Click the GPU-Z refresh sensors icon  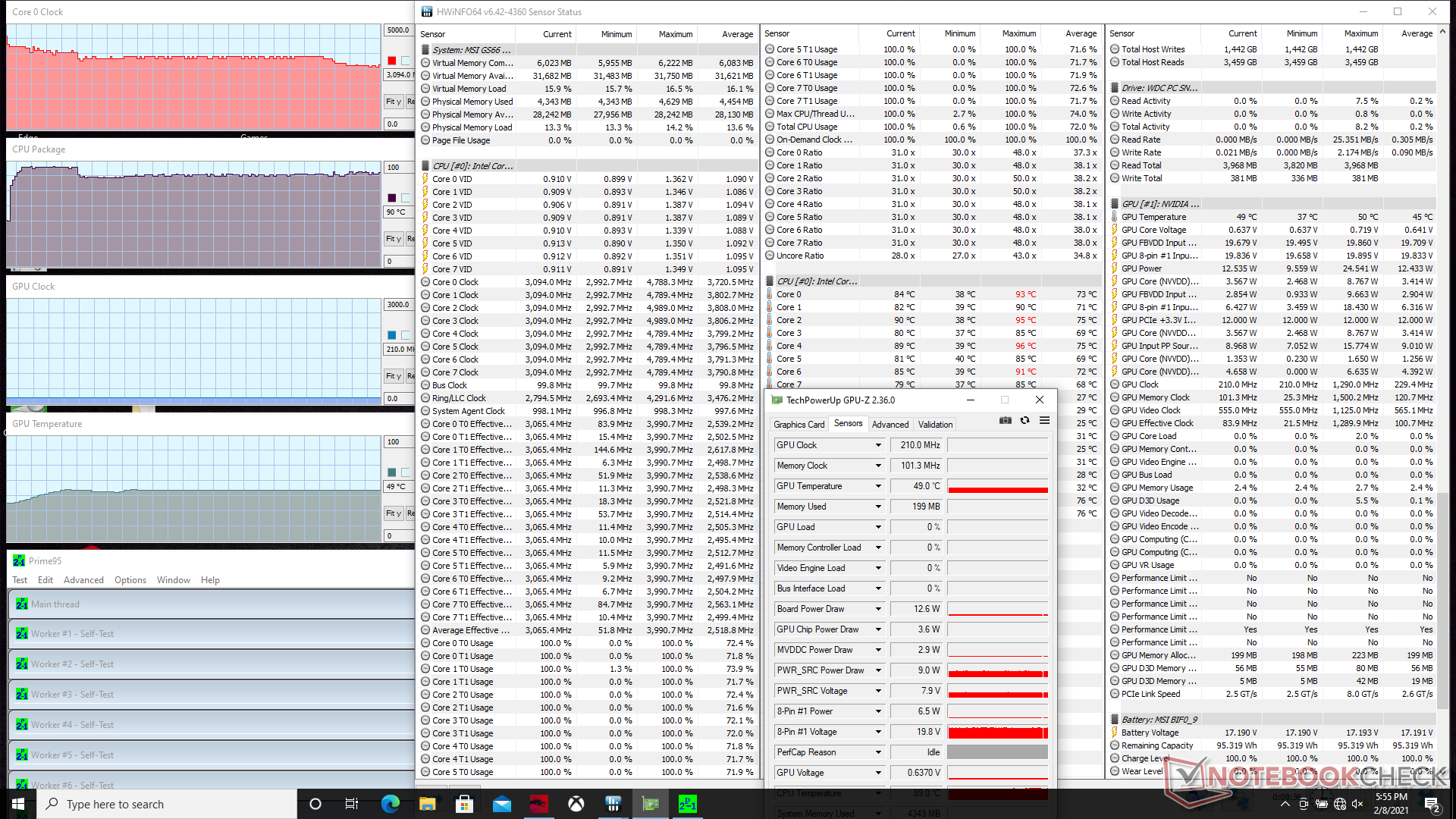1025,420
